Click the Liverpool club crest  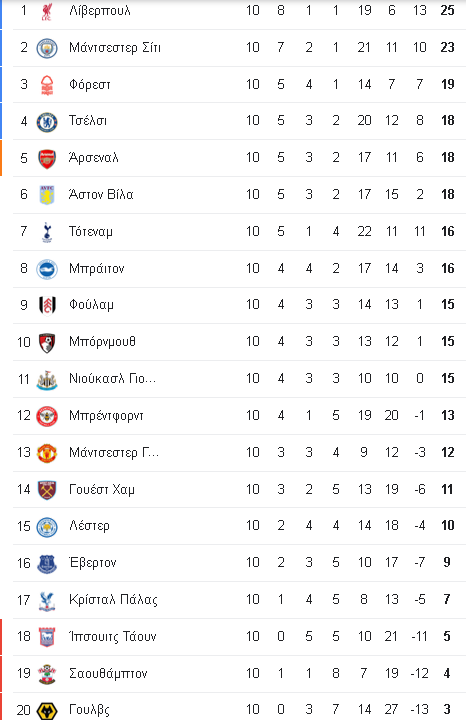click(46, 11)
